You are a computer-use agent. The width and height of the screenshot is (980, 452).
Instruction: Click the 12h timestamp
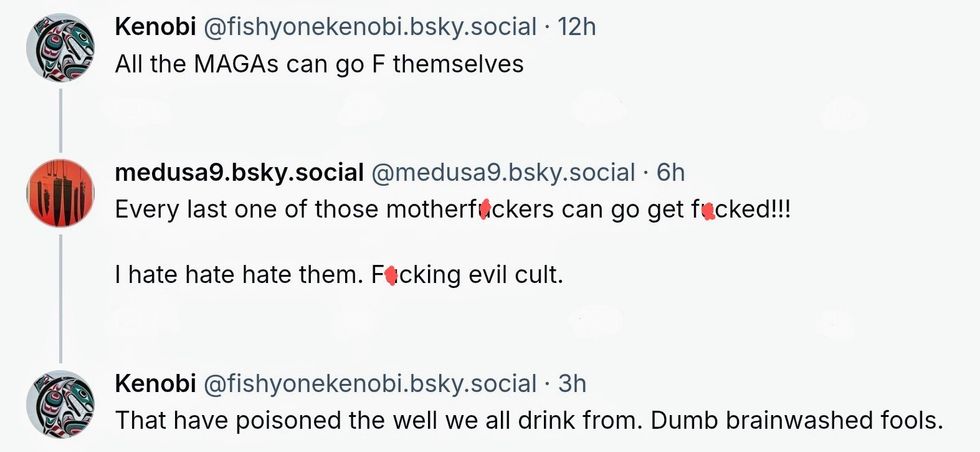[x=576, y=26]
